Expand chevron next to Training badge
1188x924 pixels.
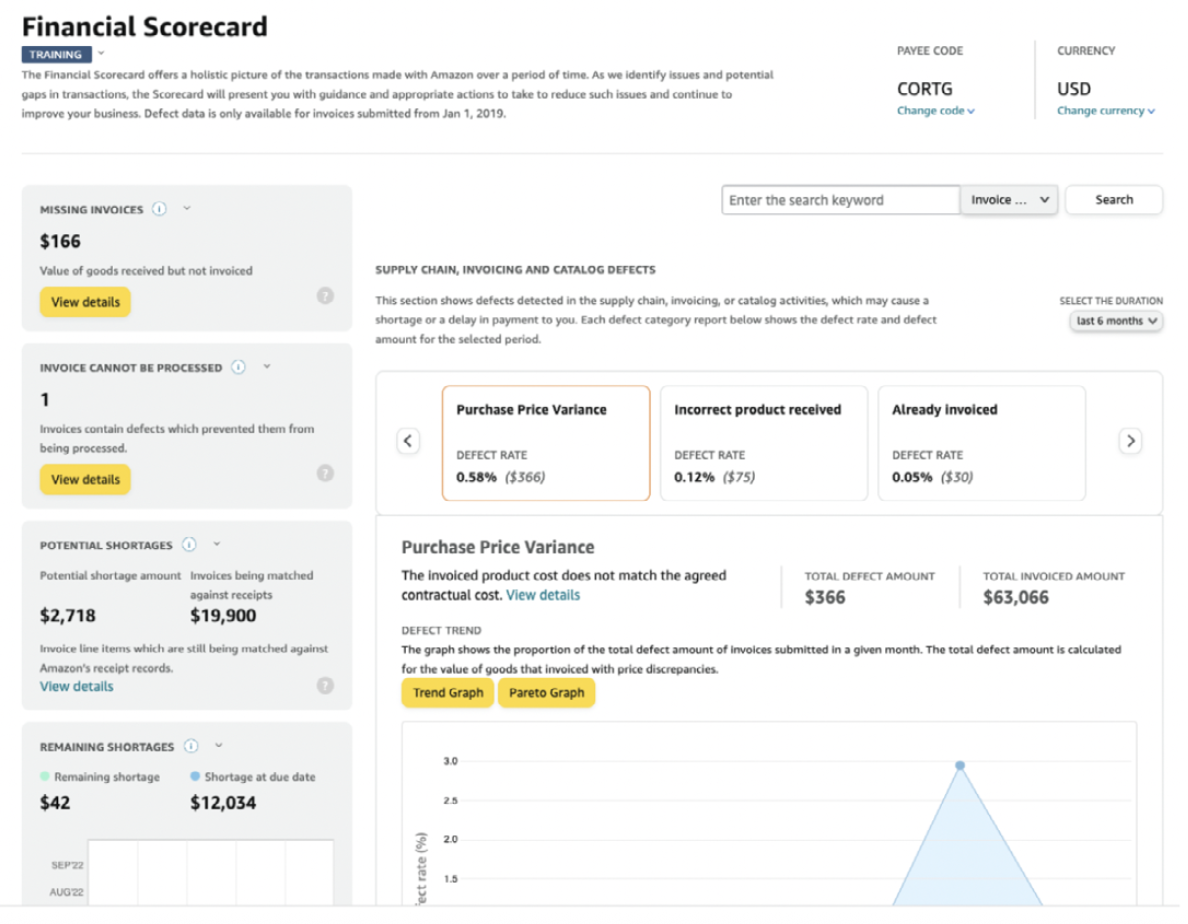pos(102,54)
